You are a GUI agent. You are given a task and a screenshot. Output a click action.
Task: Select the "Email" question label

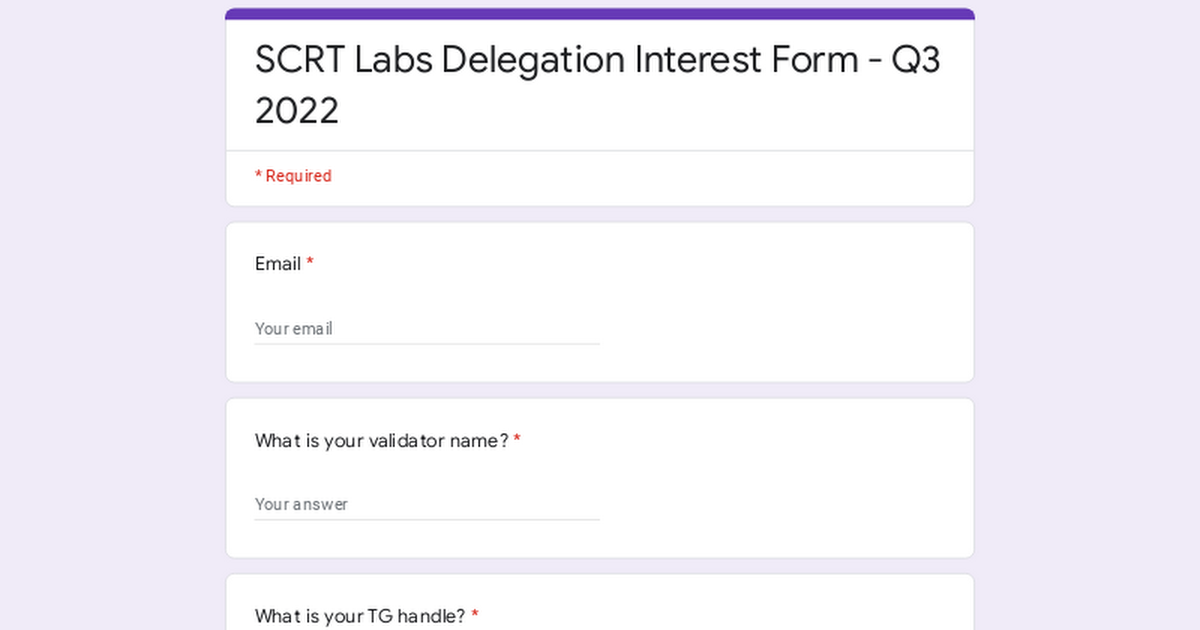(x=278, y=264)
